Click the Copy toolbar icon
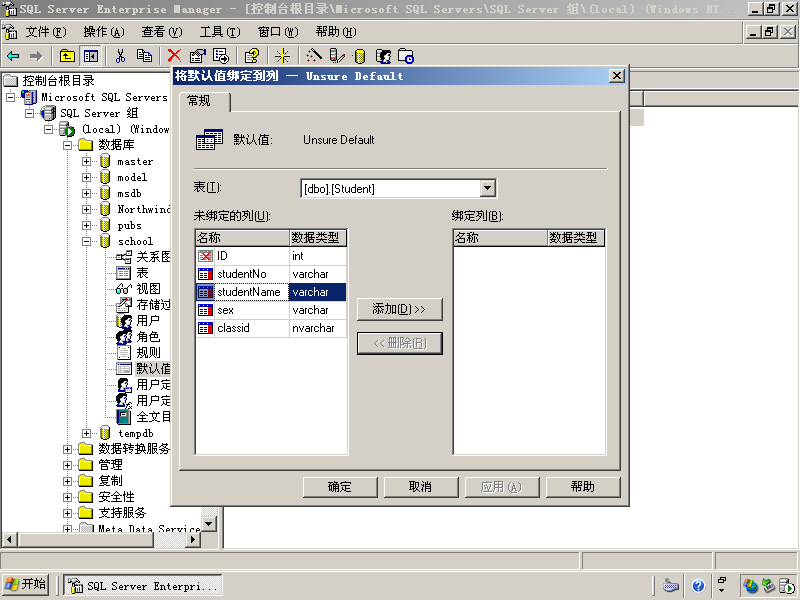Screen dimensions: 800x600 144,56
